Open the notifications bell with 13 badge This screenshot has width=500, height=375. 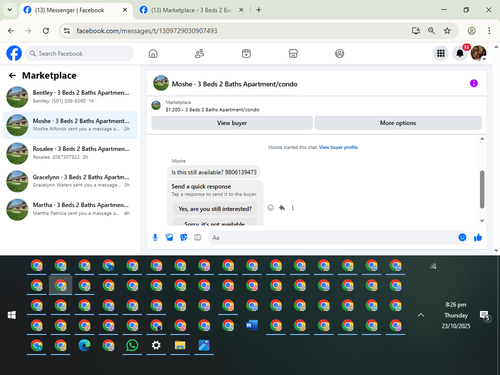(x=460, y=53)
